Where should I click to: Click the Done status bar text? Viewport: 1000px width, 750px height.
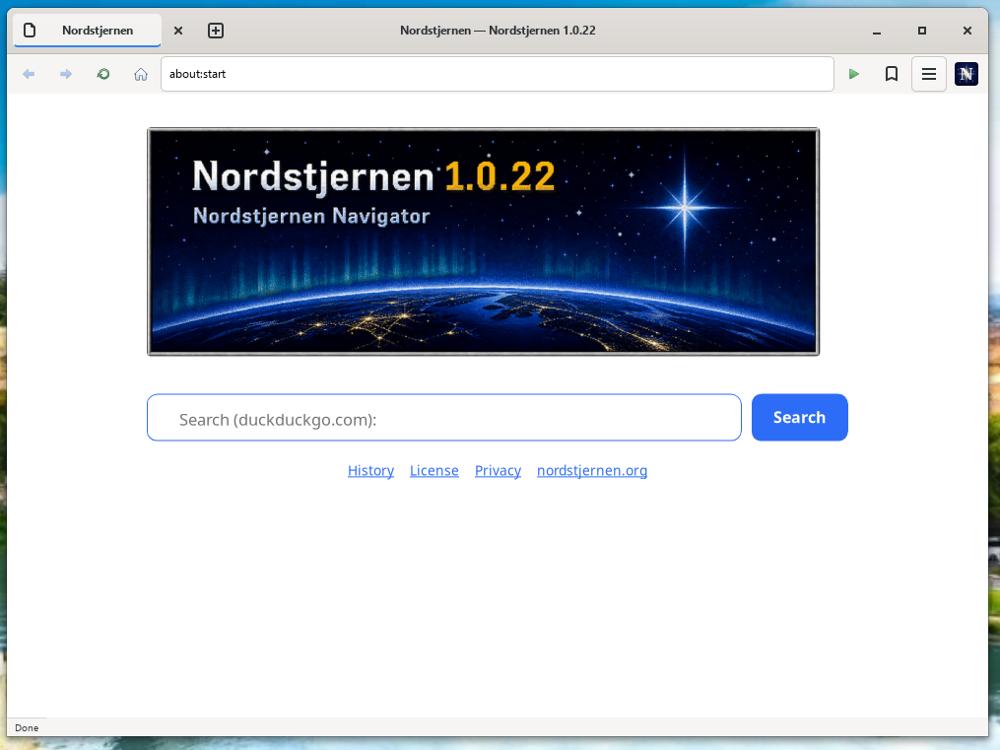(x=27, y=728)
